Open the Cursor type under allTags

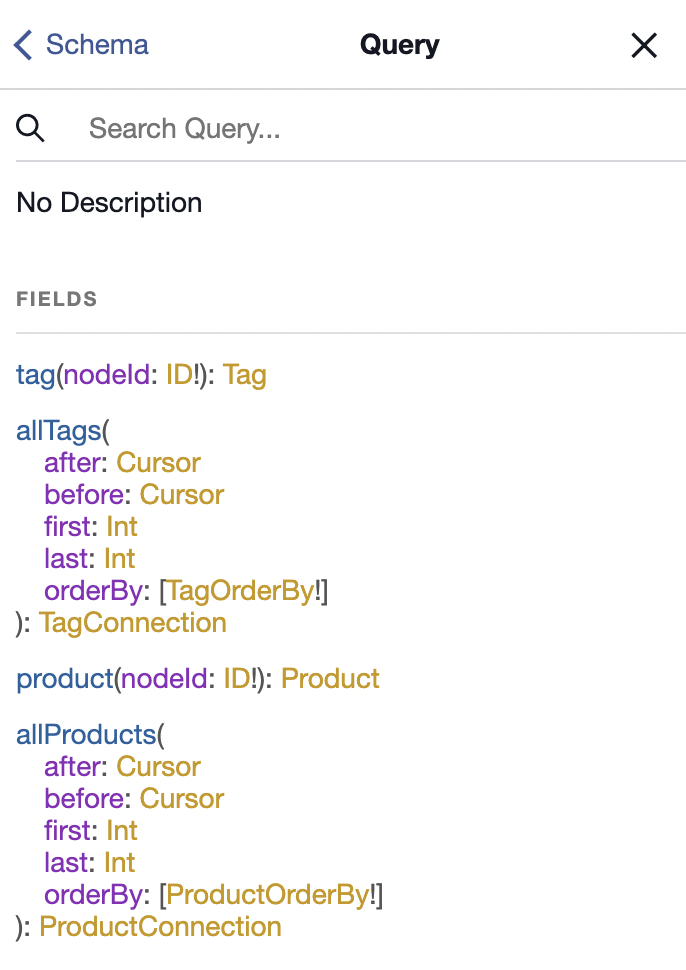coord(158,462)
